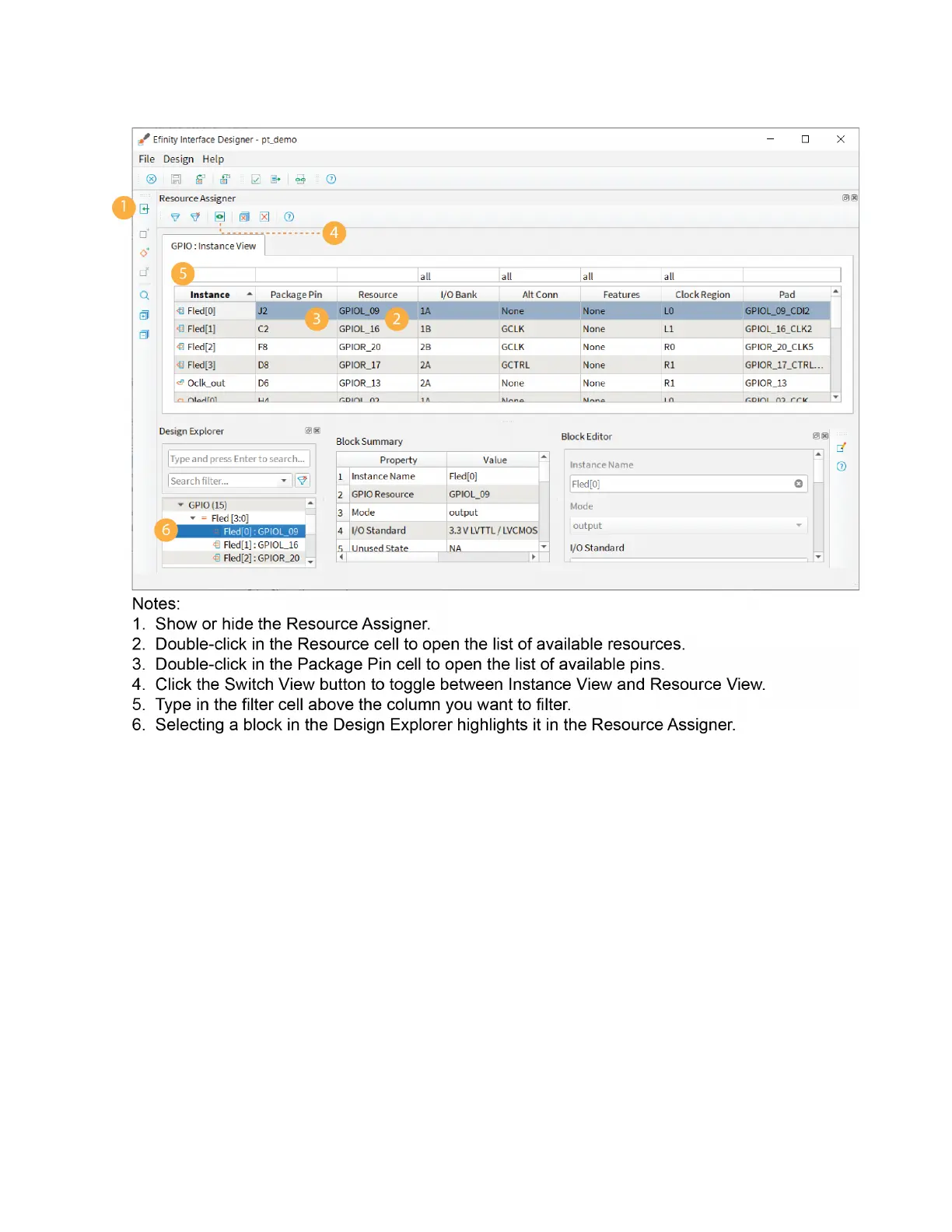Close the Design Explorer panel
952x1232 pixels.
(317, 430)
